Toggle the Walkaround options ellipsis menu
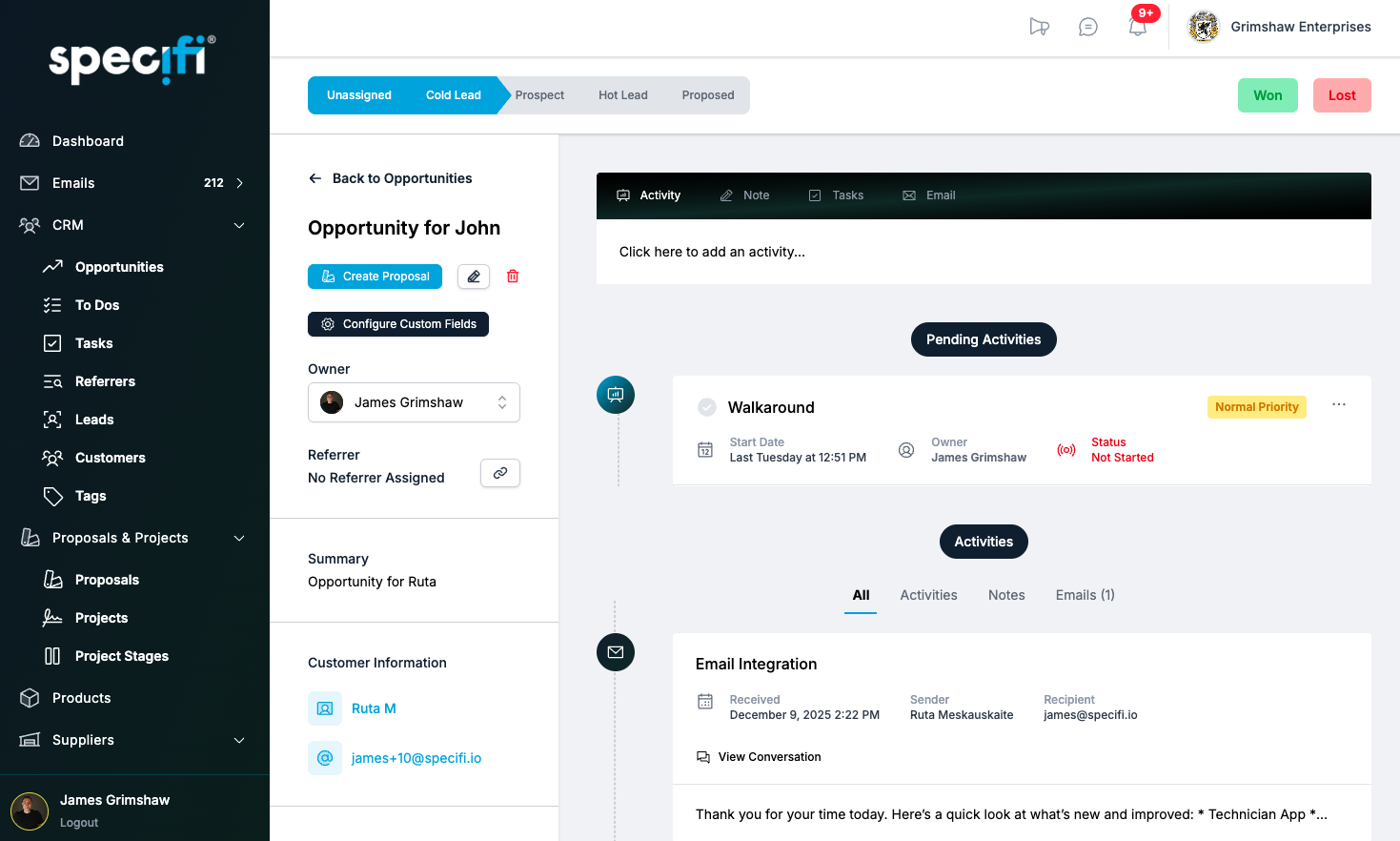 pos(1339,404)
